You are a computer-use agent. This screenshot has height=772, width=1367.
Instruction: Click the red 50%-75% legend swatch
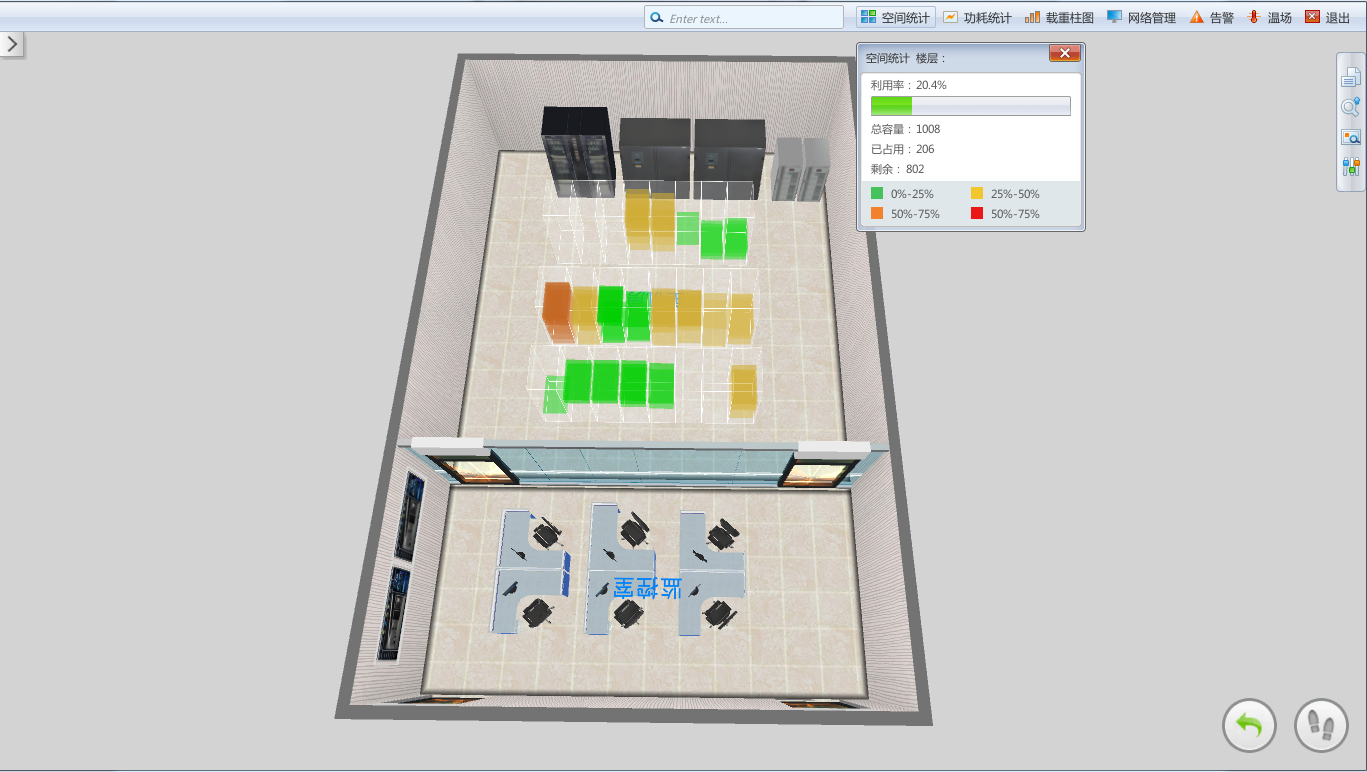coord(977,214)
